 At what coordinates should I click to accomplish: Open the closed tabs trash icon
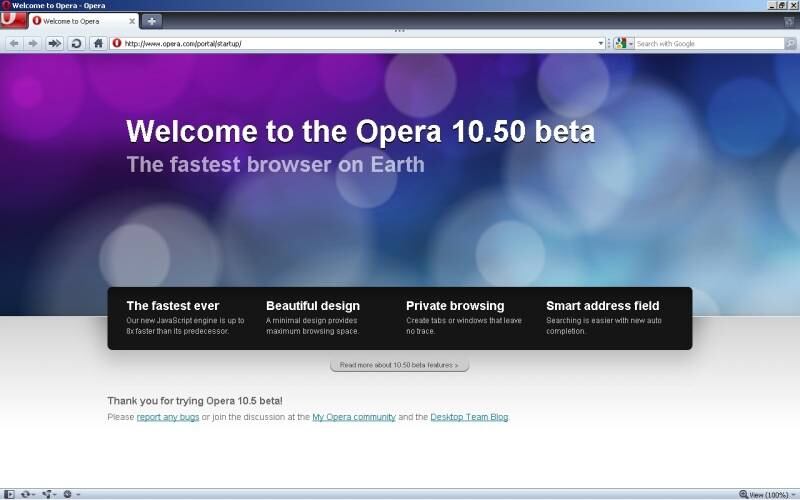pos(789,21)
